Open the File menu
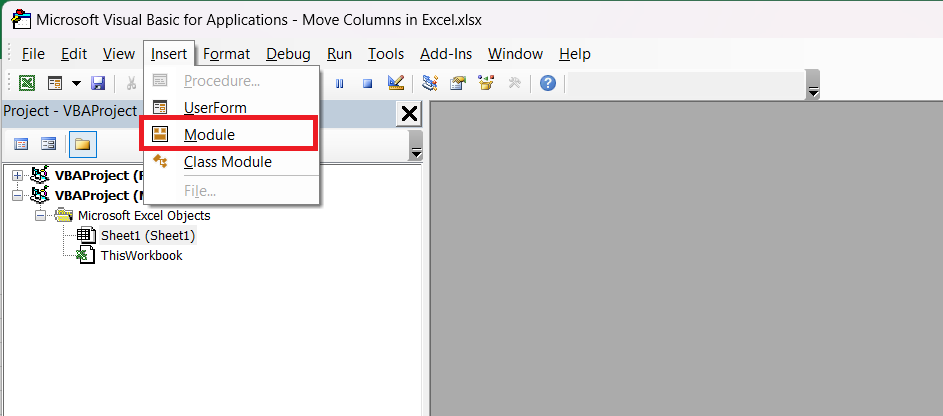Image resolution: width=943 pixels, height=416 pixels. tap(33, 54)
